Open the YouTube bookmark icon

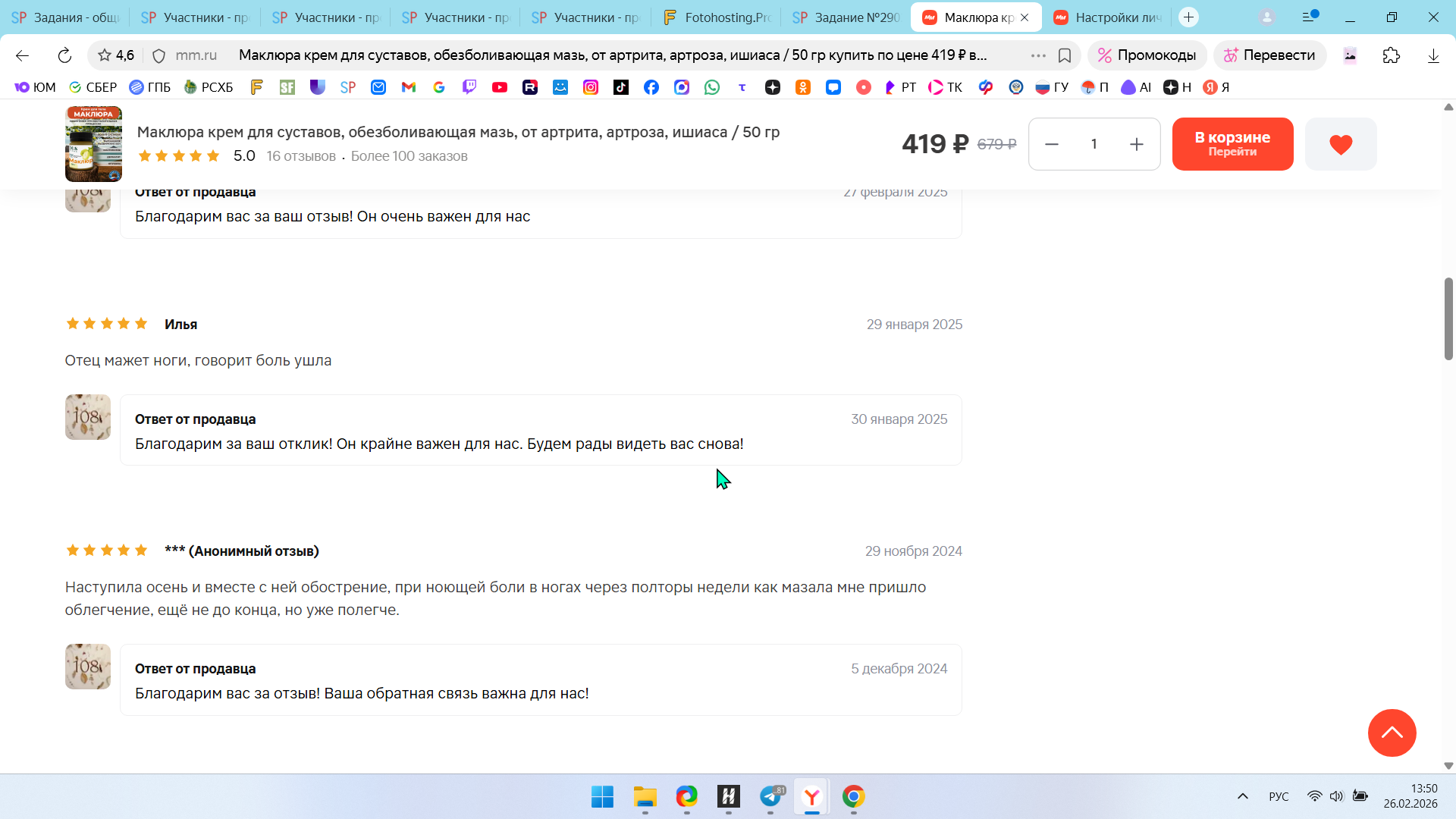tap(500, 87)
